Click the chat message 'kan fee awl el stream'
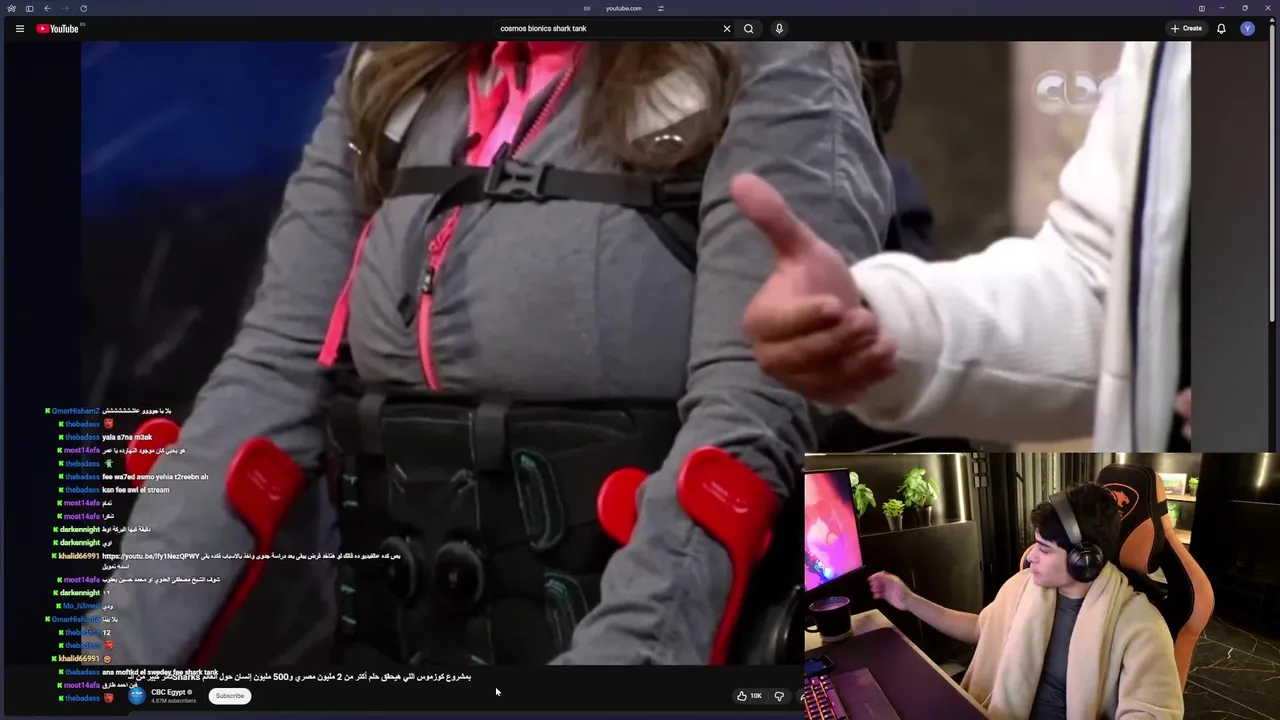Viewport: 1280px width, 720px height. 136,490
